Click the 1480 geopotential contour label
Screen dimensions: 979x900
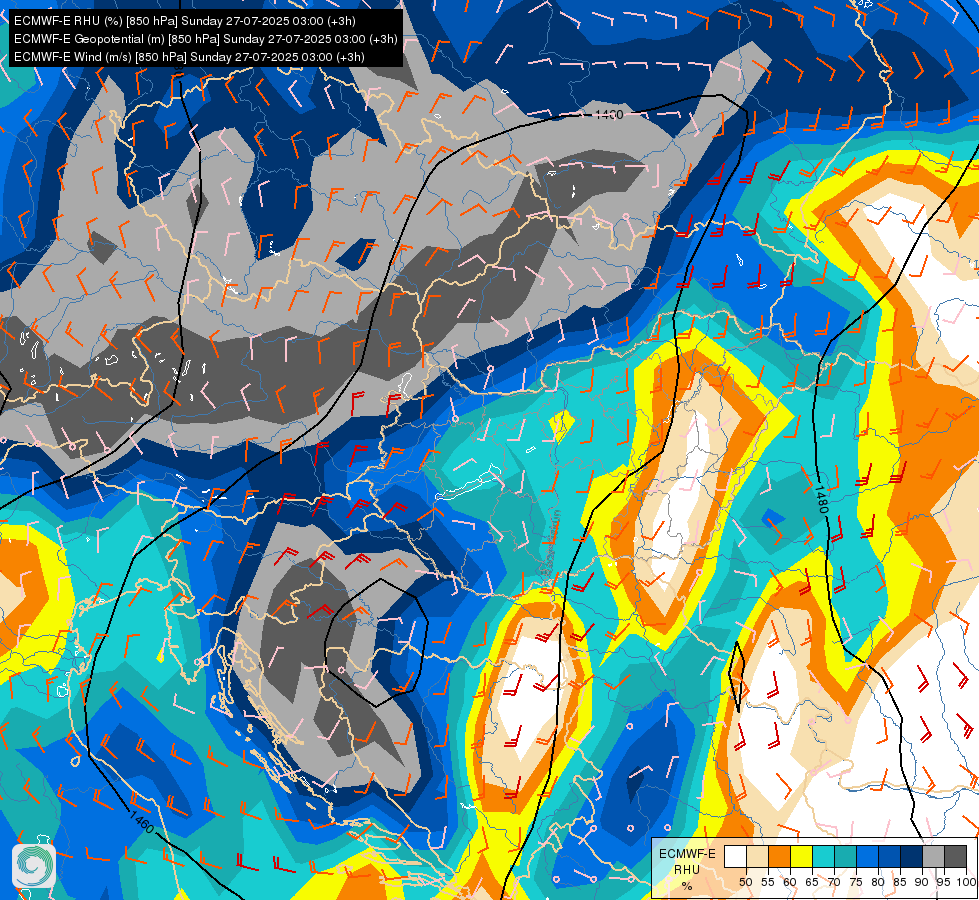point(820,499)
